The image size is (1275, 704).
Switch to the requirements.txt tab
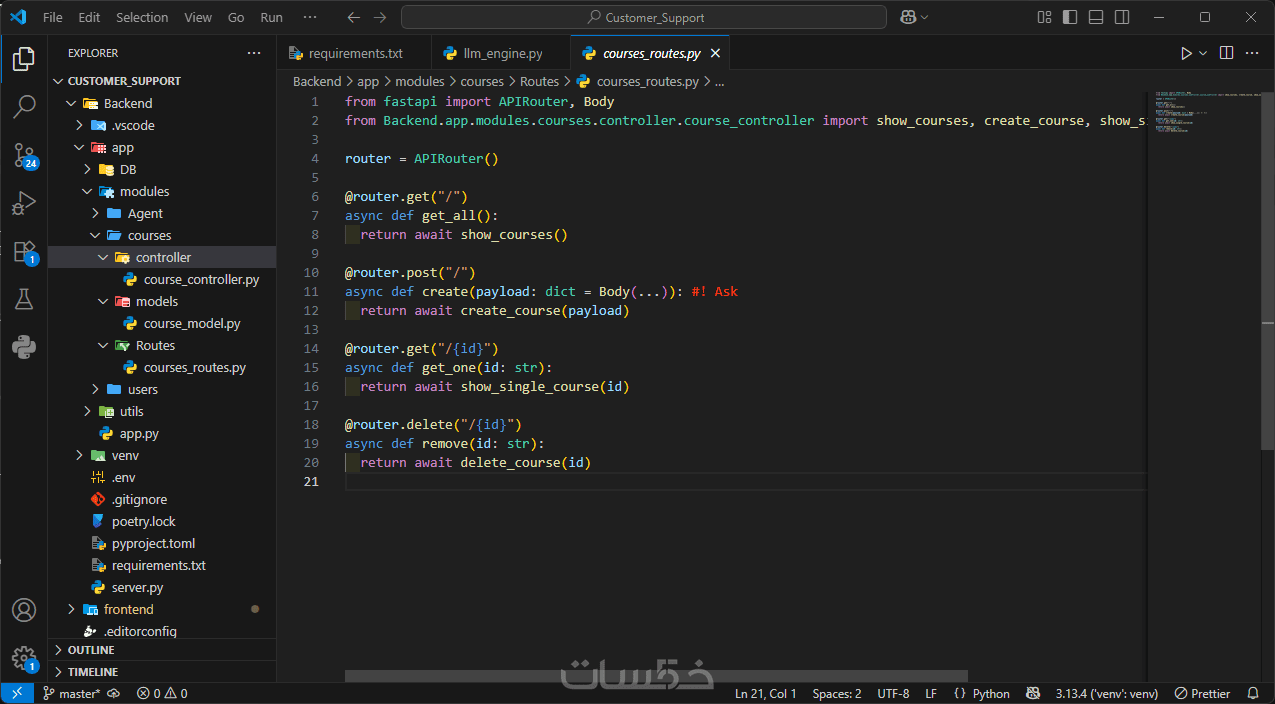355,53
